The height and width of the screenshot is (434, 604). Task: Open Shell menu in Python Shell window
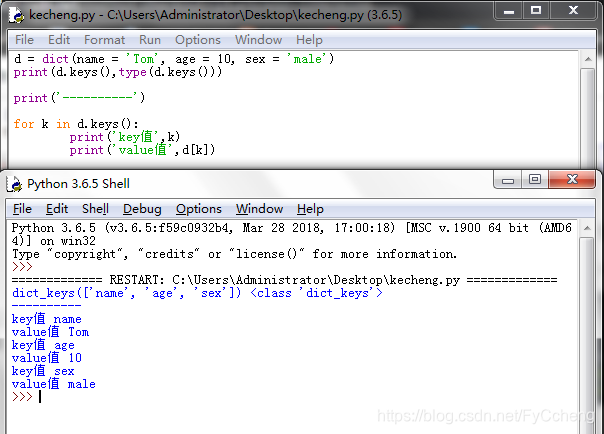(x=95, y=209)
